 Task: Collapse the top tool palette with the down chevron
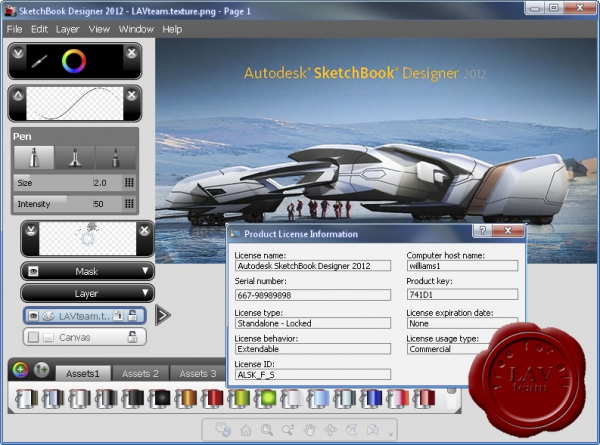[18, 52]
